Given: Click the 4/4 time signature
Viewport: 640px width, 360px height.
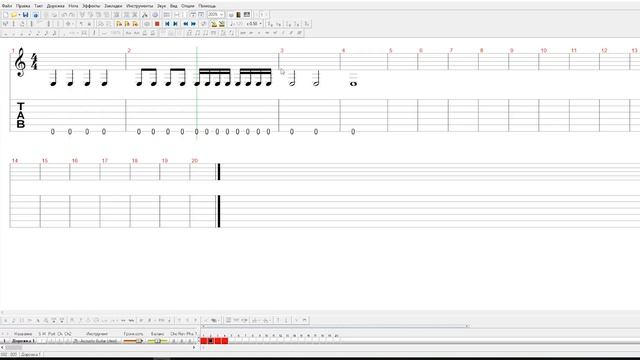Looking at the screenshot, I should [x=34, y=62].
